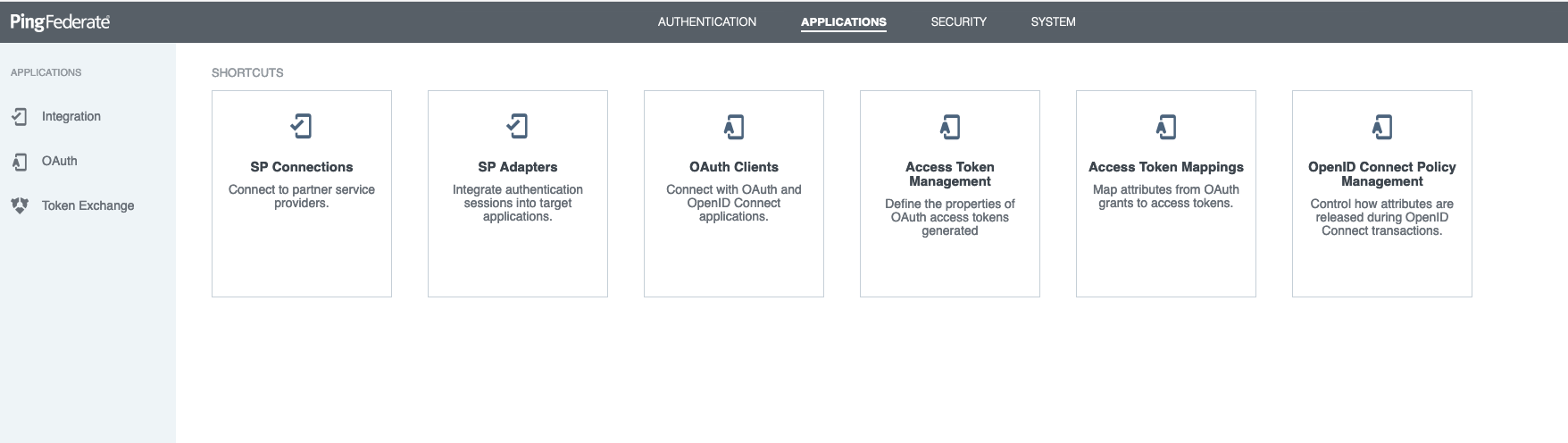This screenshot has height=443, width=1568.
Task: Go to the System tab
Action: [x=1053, y=21]
